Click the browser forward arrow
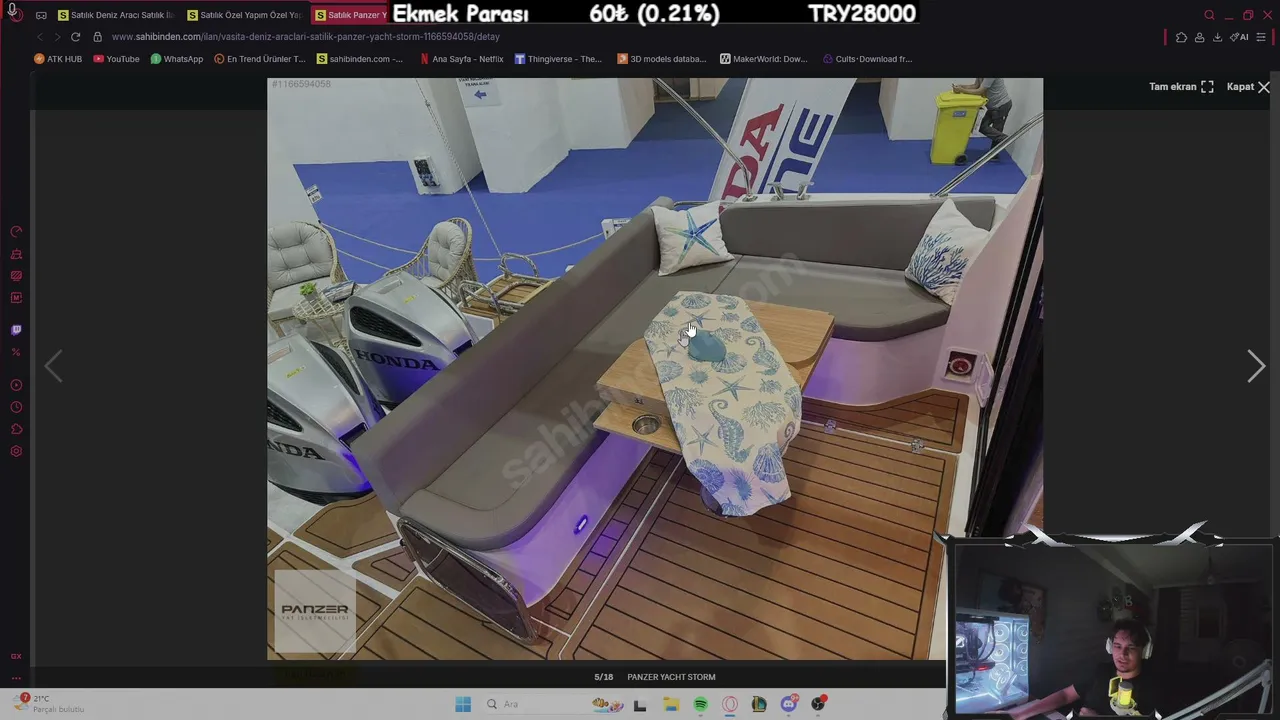 57,37
